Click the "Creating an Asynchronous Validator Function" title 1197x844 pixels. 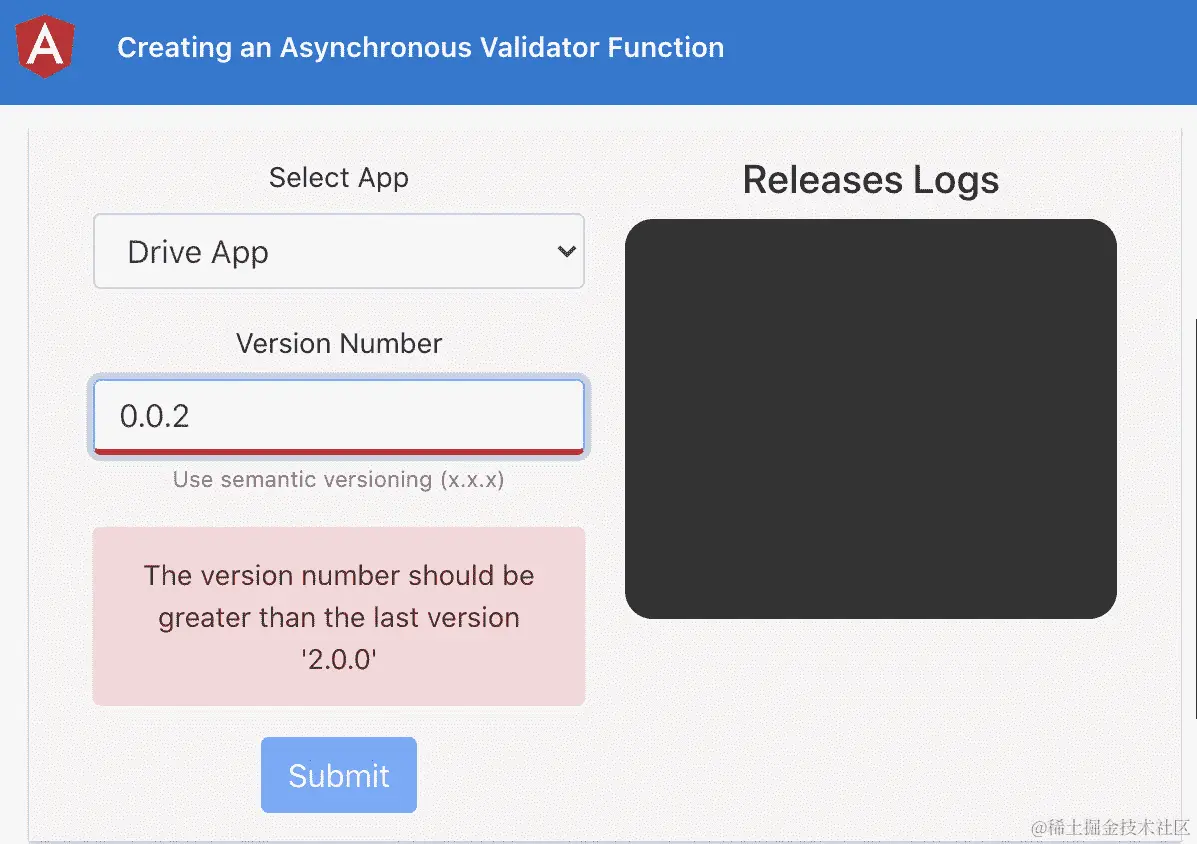point(421,47)
